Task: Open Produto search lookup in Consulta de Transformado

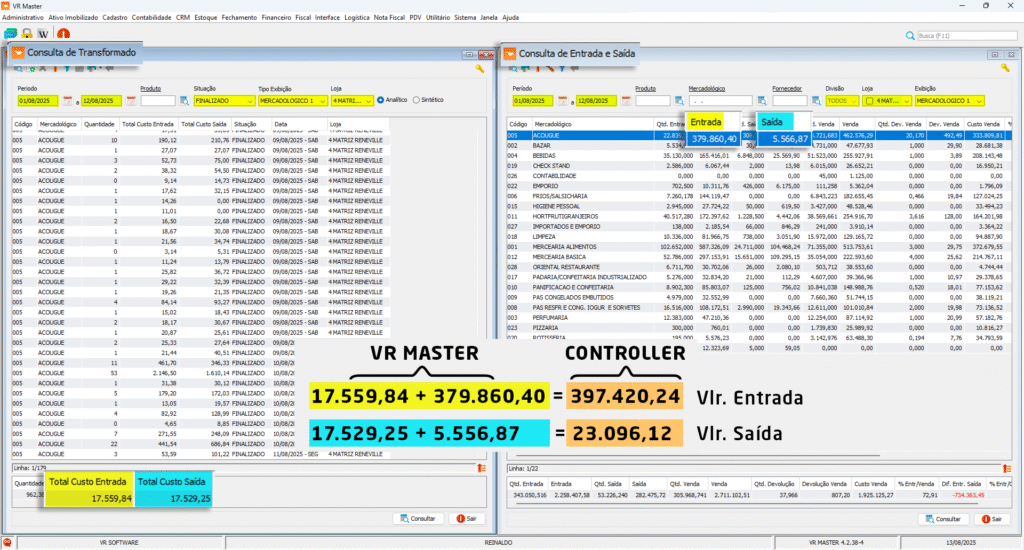Action: point(184,101)
